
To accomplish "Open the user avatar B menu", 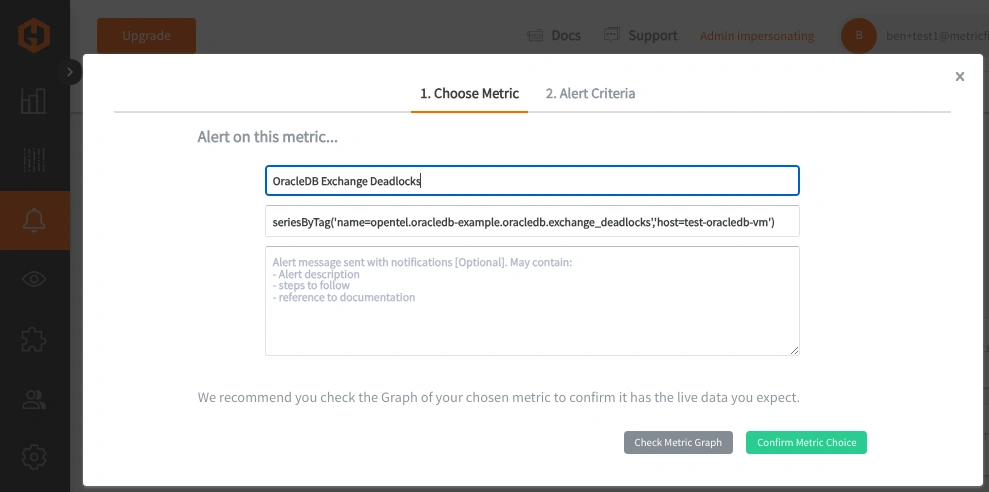I will [x=858, y=35].
